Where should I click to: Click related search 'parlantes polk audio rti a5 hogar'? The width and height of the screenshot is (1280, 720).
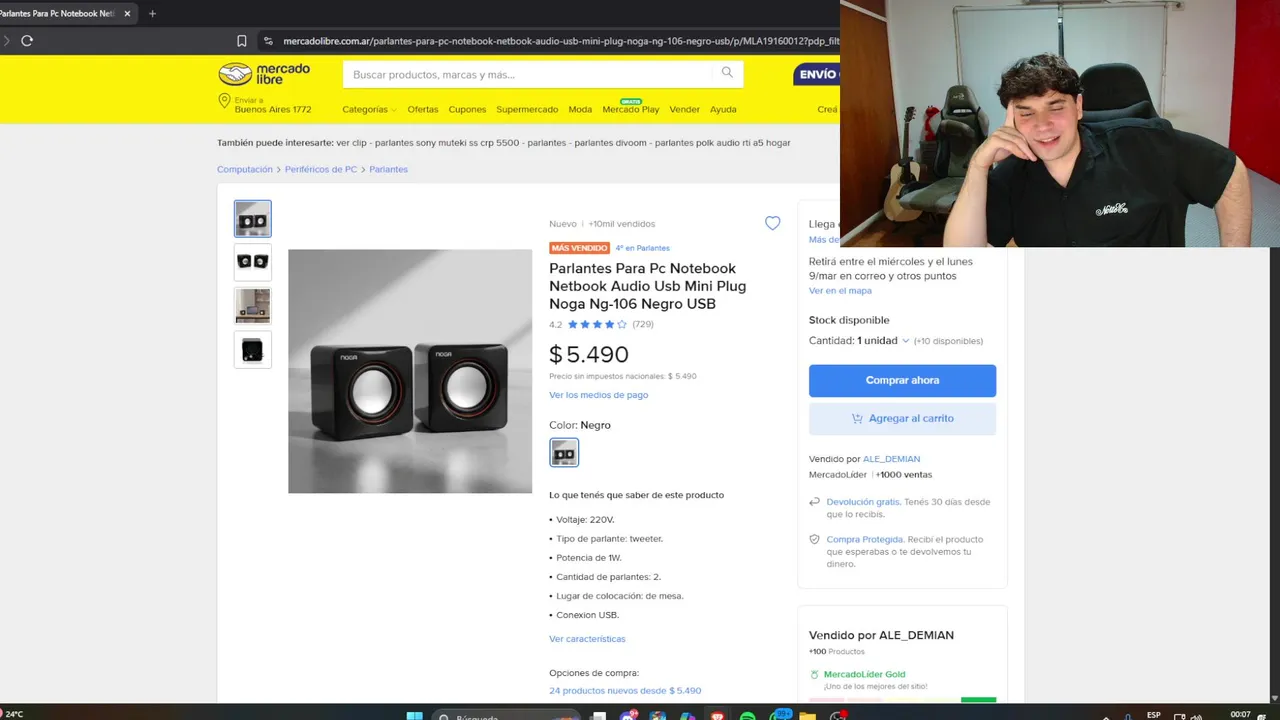(723, 143)
